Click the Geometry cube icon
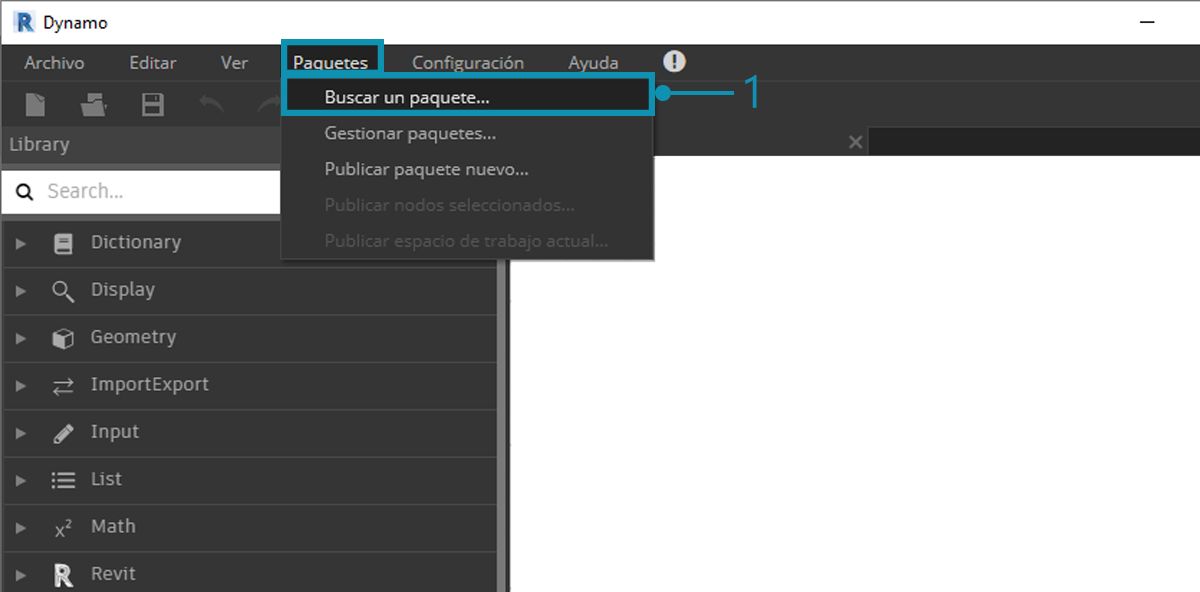Image resolution: width=1200 pixels, height=592 pixels. click(x=63, y=338)
